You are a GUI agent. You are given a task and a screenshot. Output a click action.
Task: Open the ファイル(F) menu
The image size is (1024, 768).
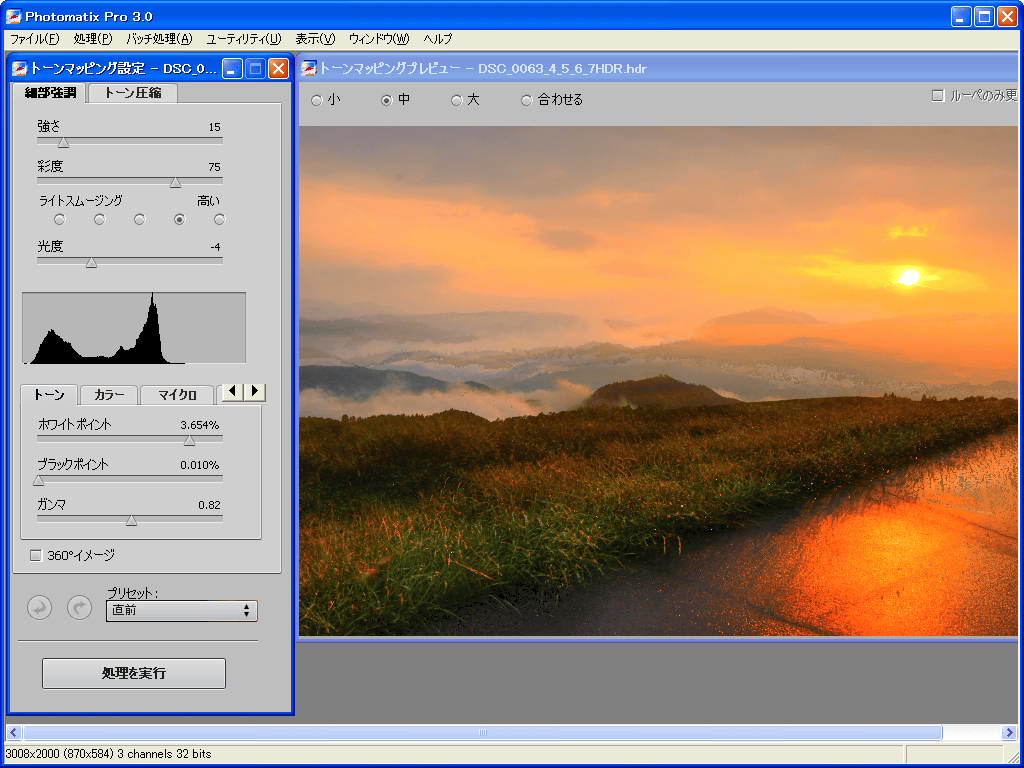(x=35, y=39)
